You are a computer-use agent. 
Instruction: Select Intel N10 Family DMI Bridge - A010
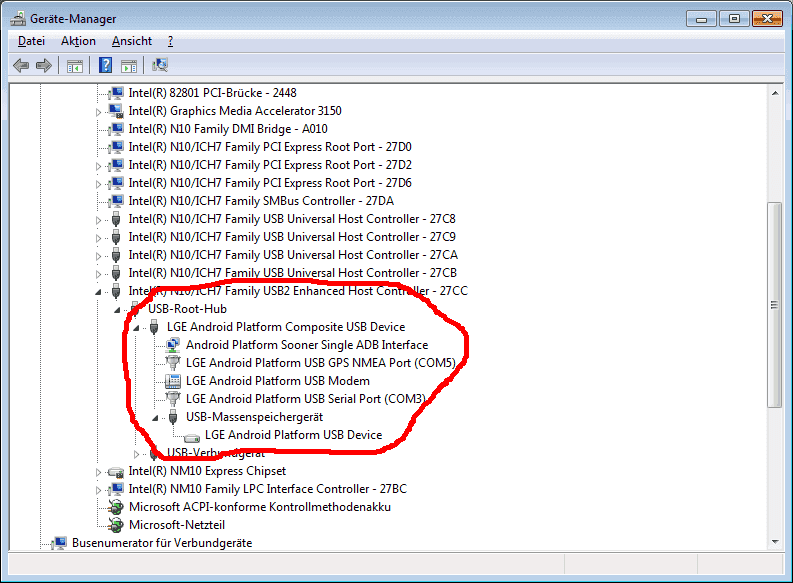(228, 129)
